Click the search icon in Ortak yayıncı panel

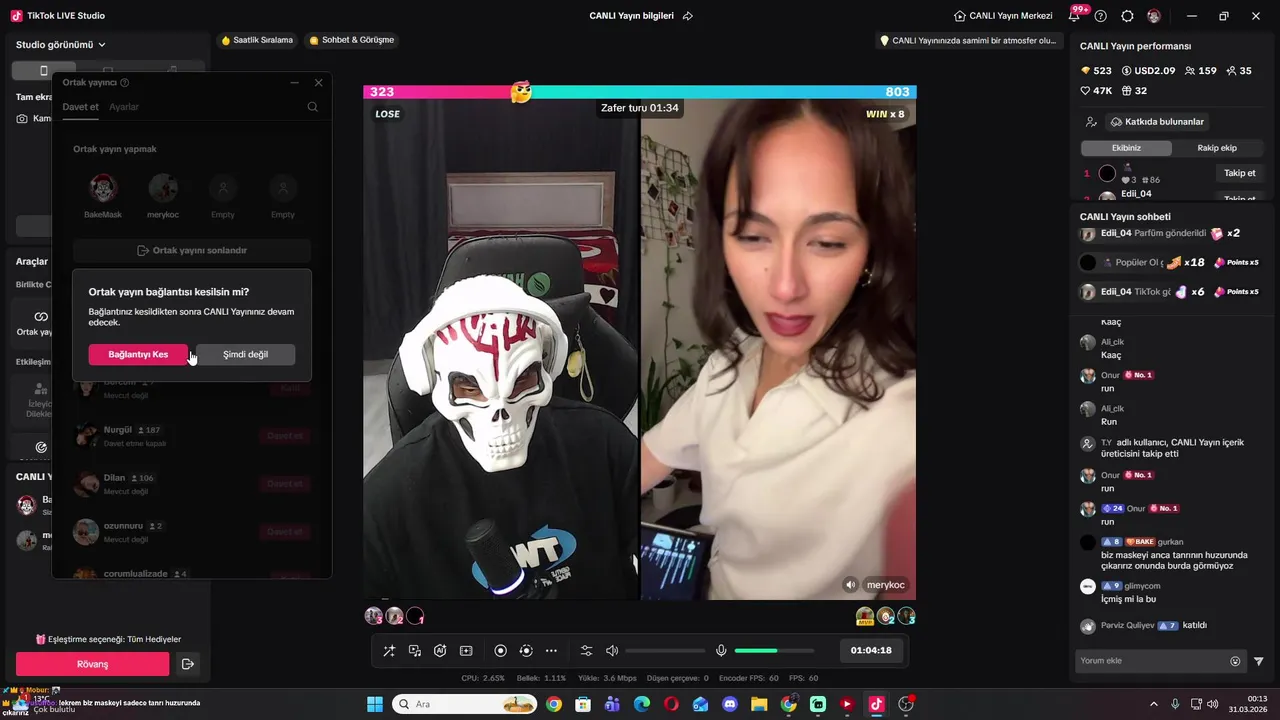click(313, 107)
